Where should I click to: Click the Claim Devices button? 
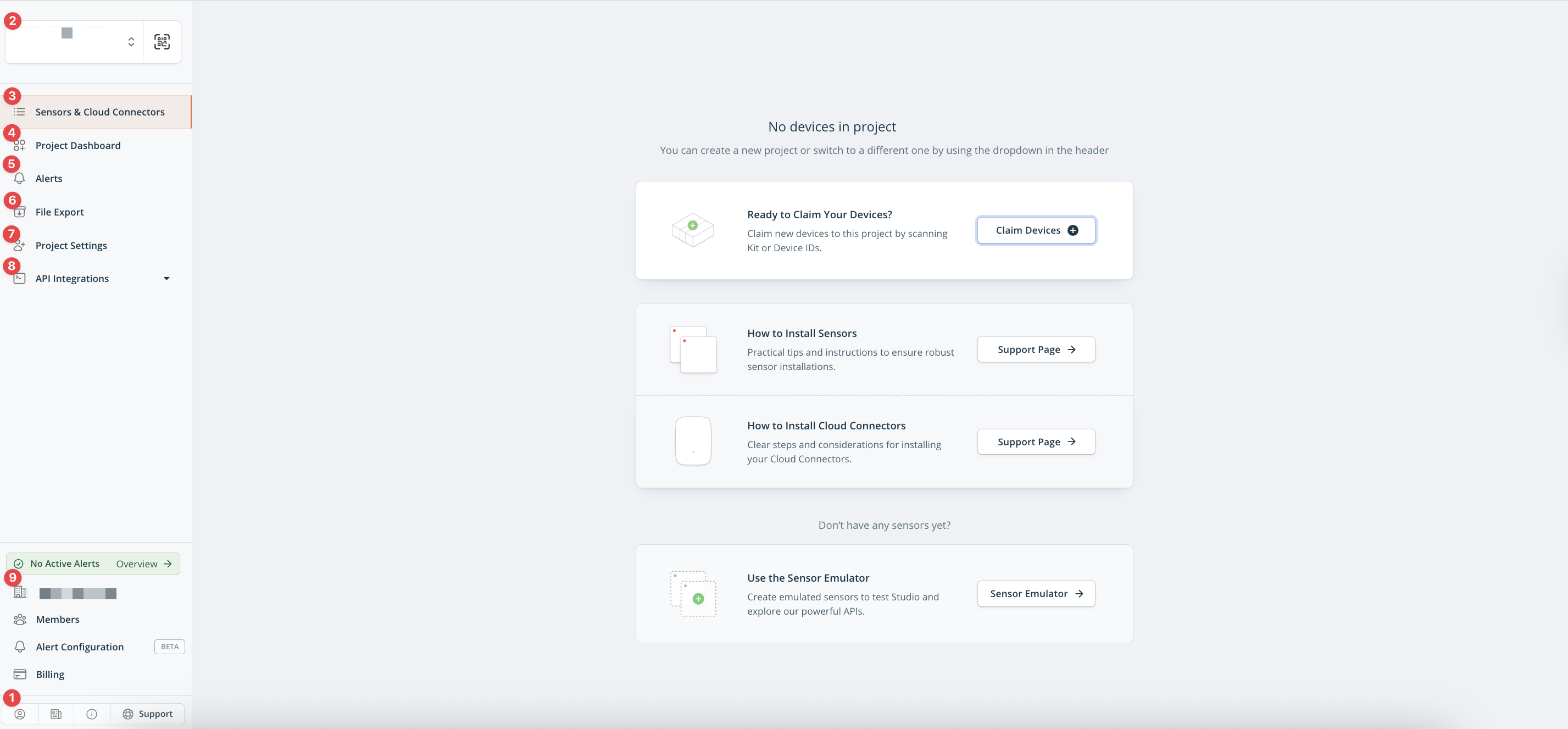point(1036,230)
